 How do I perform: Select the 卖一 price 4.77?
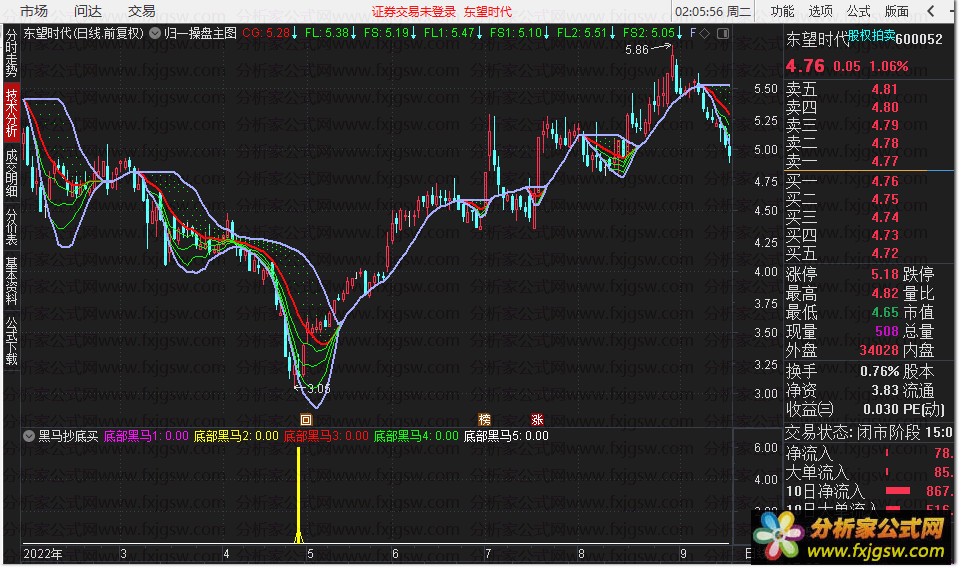tap(884, 161)
